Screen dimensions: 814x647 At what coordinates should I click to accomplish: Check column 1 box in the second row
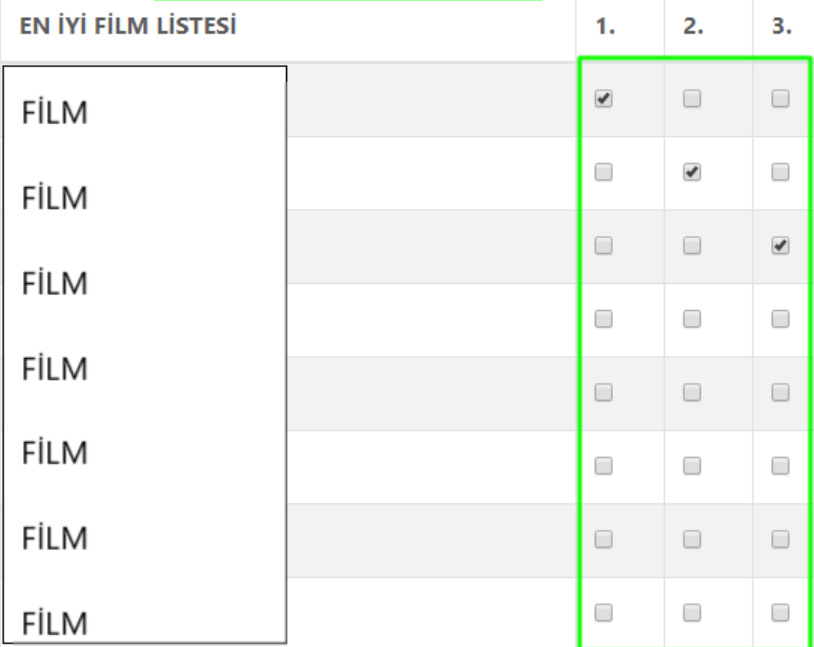[602, 172]
